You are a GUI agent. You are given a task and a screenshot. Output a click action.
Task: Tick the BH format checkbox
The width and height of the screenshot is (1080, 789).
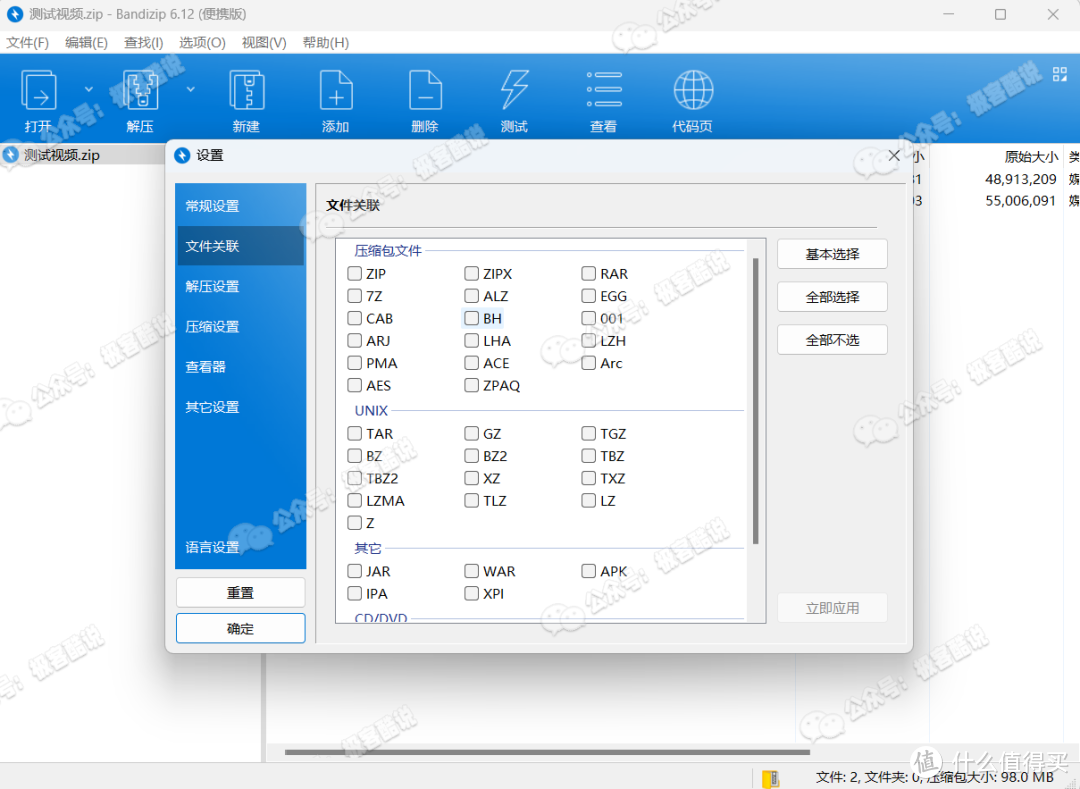471,318
